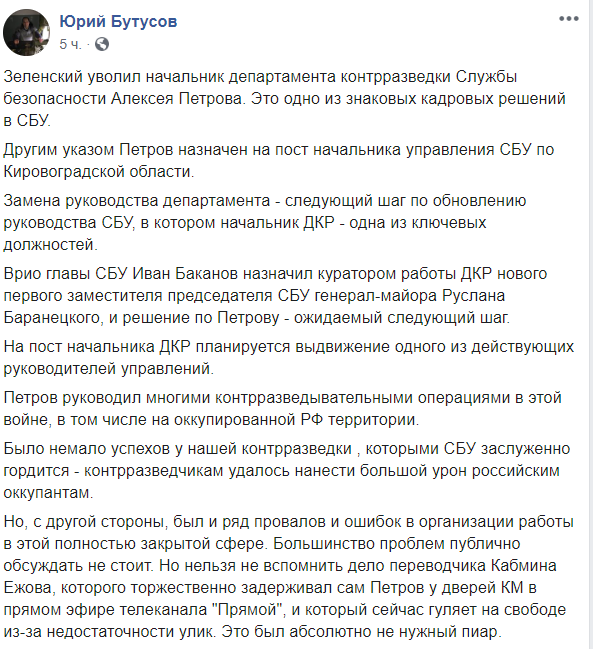
Task: Click the name 'Баранецкого' in the text
Action: coord(53,317)
